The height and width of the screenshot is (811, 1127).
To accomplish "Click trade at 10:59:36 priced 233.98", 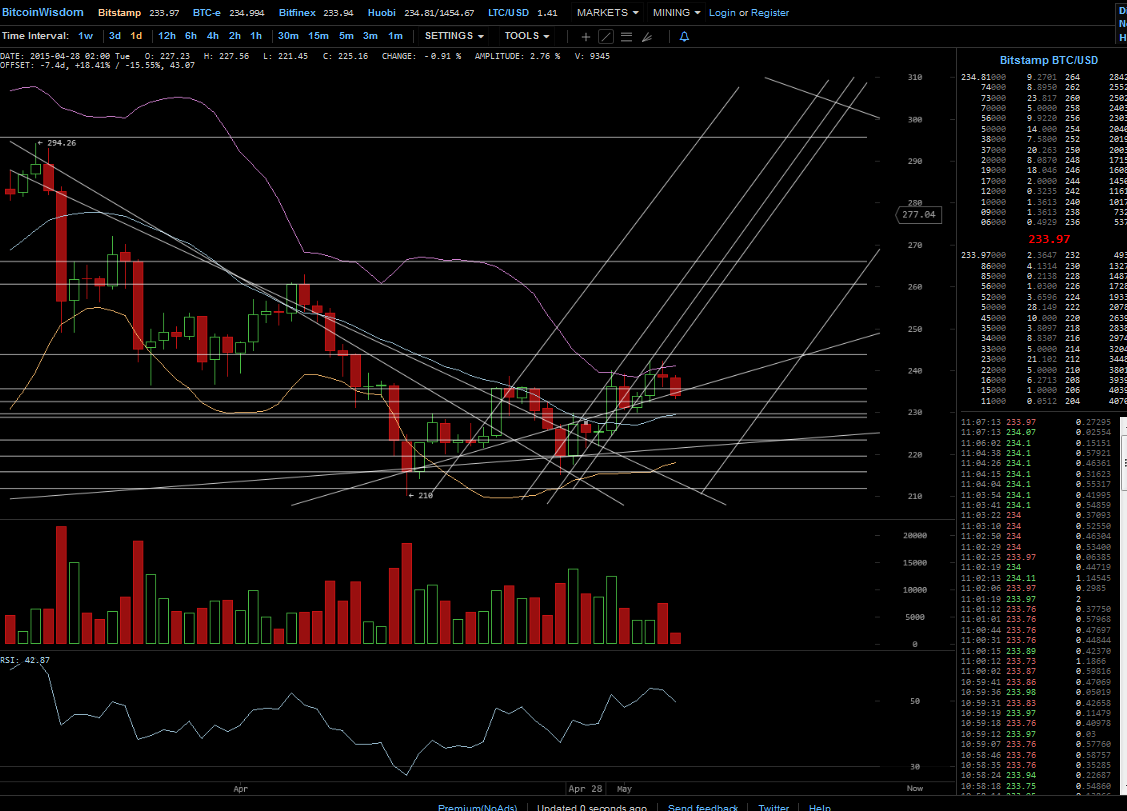I will tap(1037, 692).
